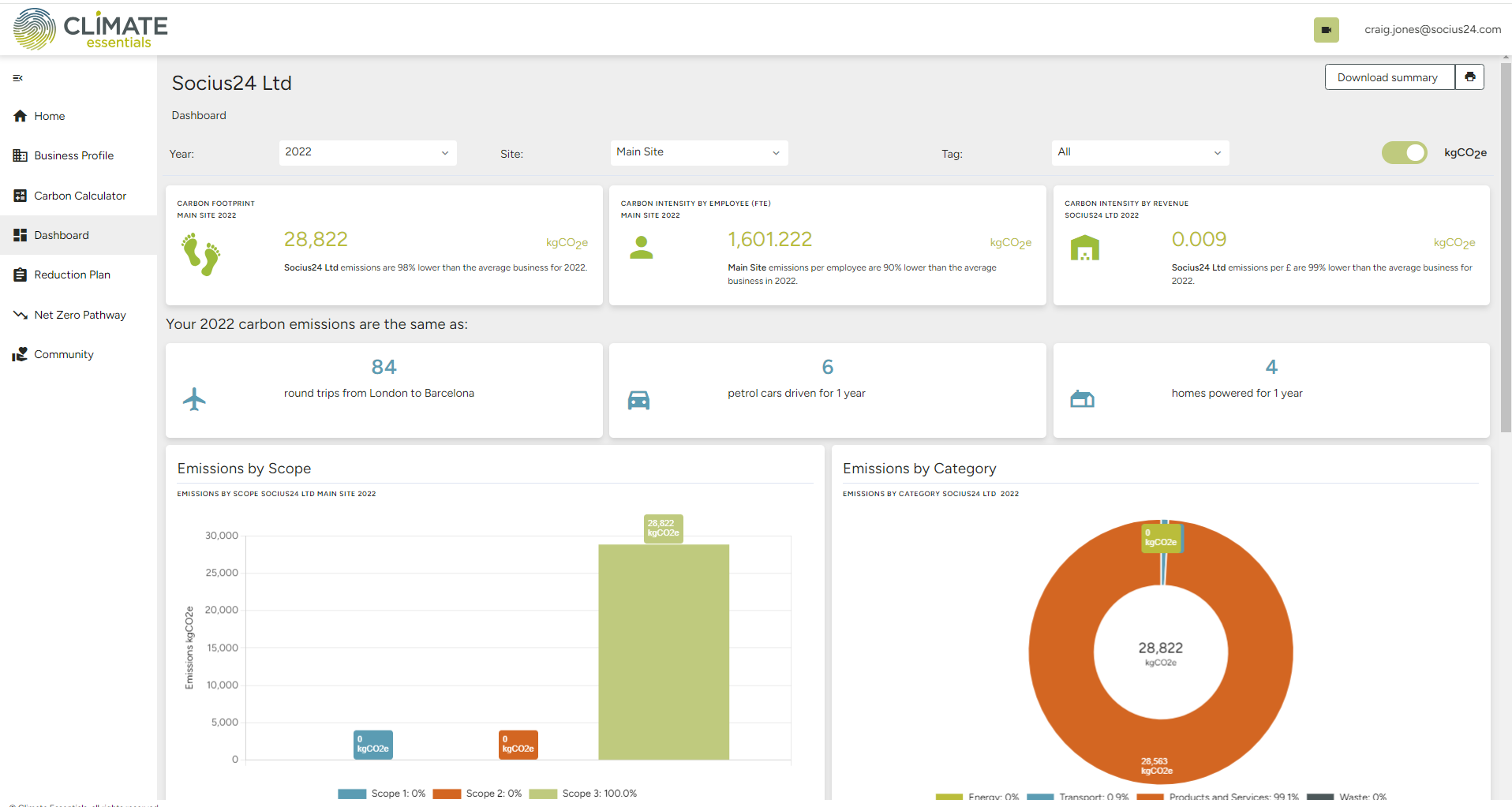Screen dimensions: 1512x807
Task: Click the 84 round trips number
Action: (x=384, y=367)
